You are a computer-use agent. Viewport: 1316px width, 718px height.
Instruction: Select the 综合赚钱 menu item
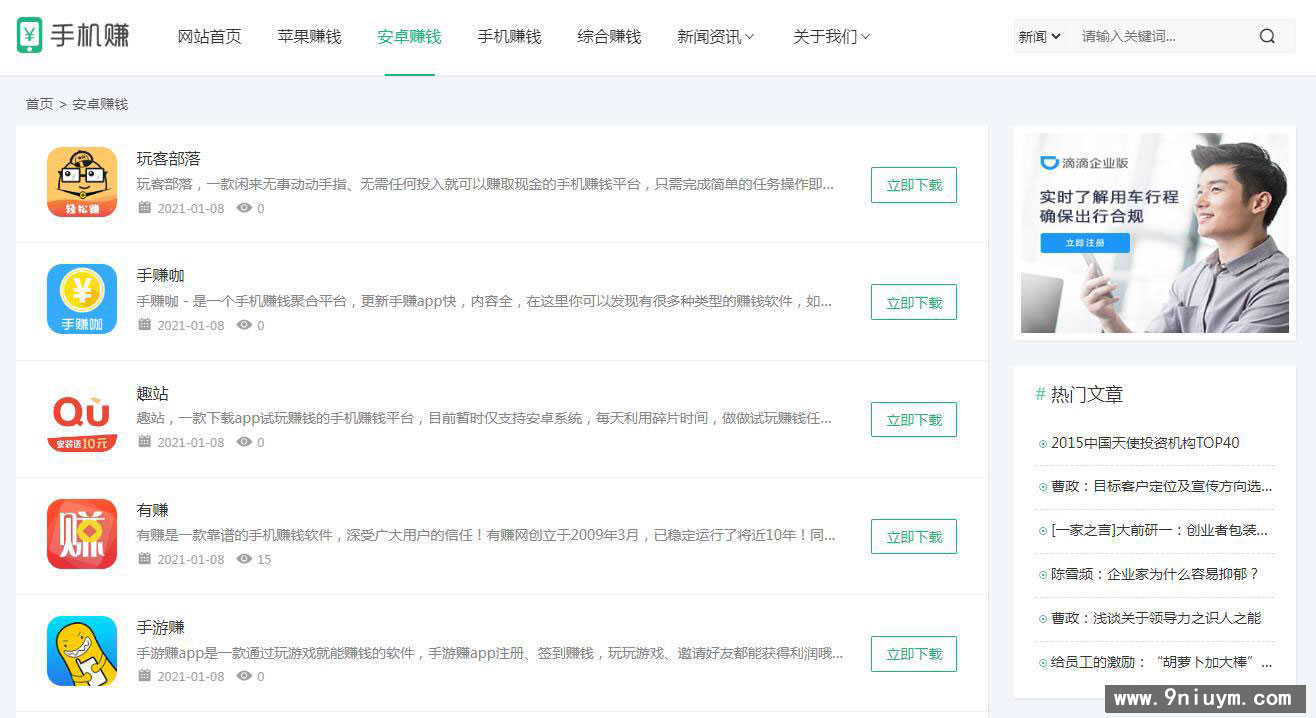tap(608, 35)
